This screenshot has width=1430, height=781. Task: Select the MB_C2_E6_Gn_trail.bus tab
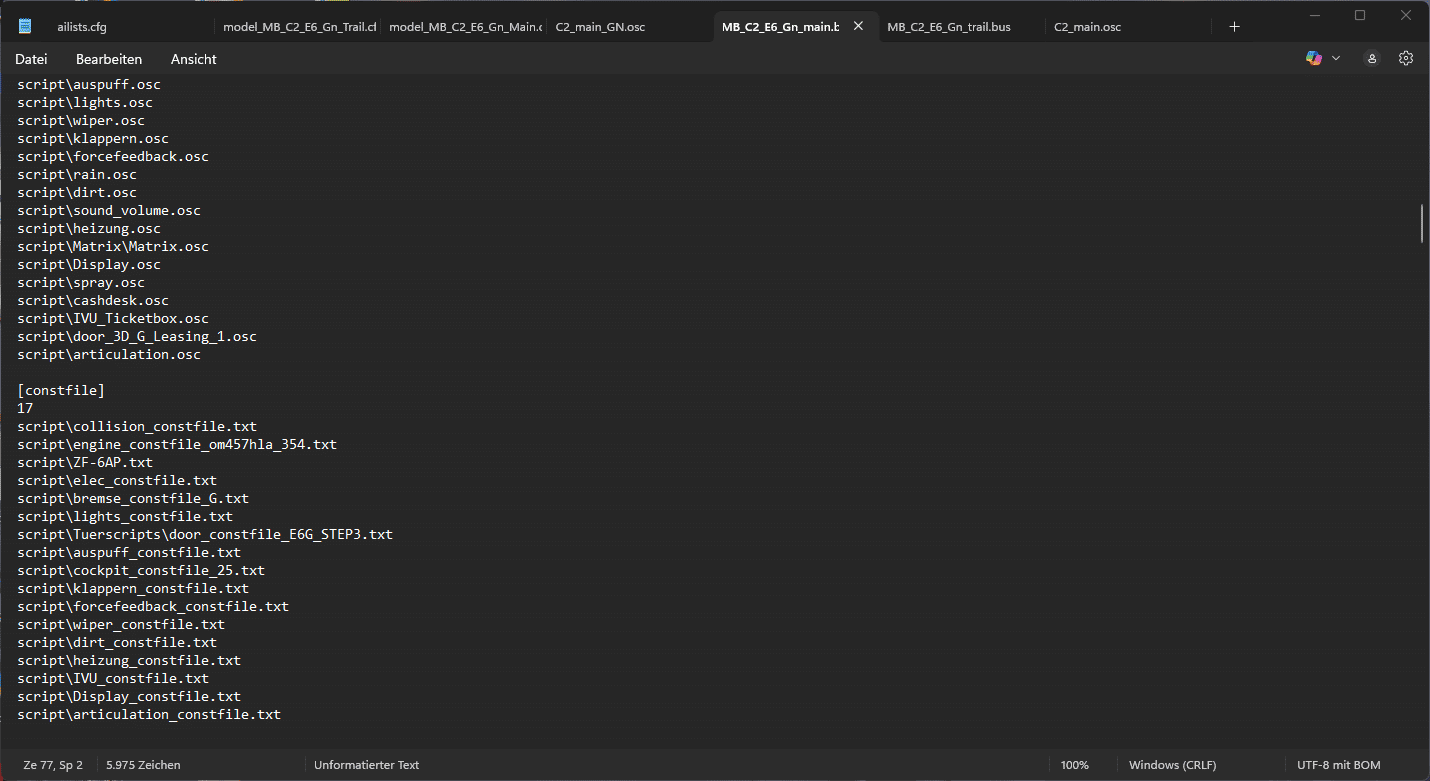[948, 27]
